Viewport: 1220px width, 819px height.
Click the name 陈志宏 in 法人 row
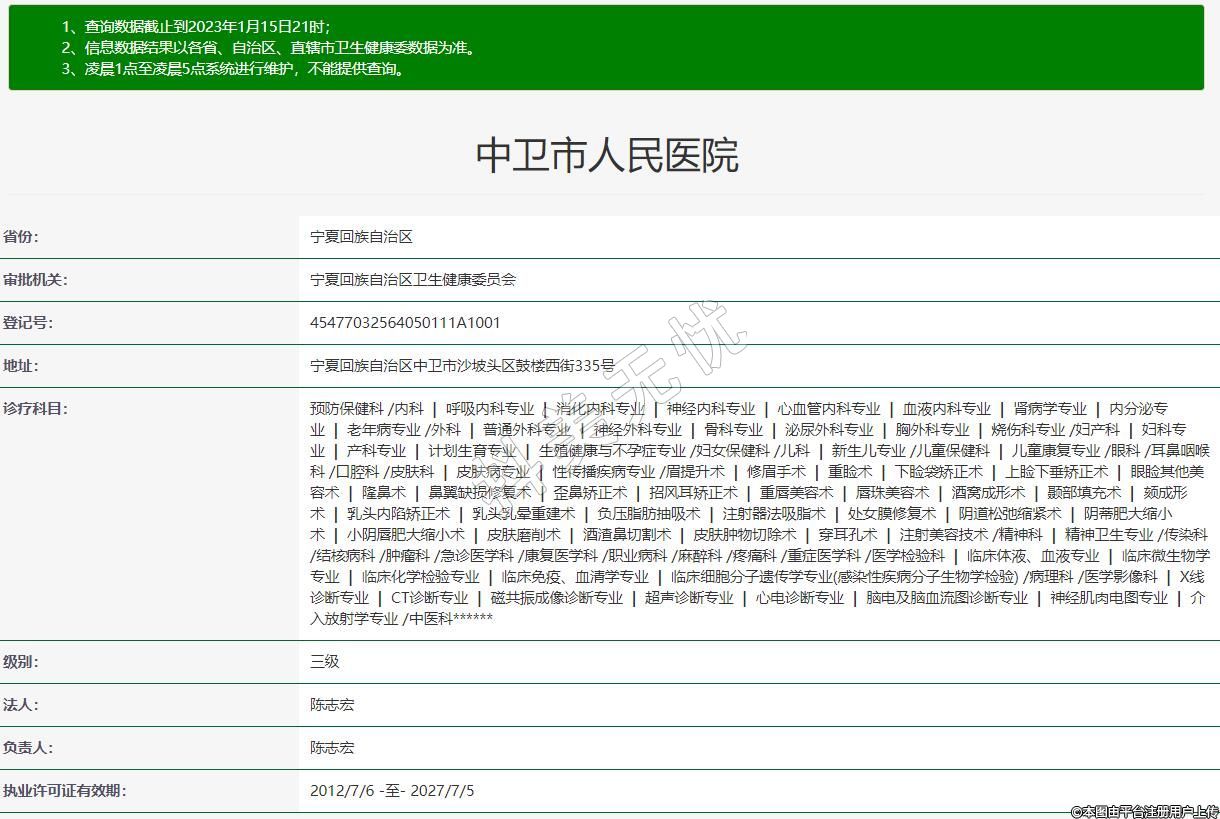(x=332, y=705)
